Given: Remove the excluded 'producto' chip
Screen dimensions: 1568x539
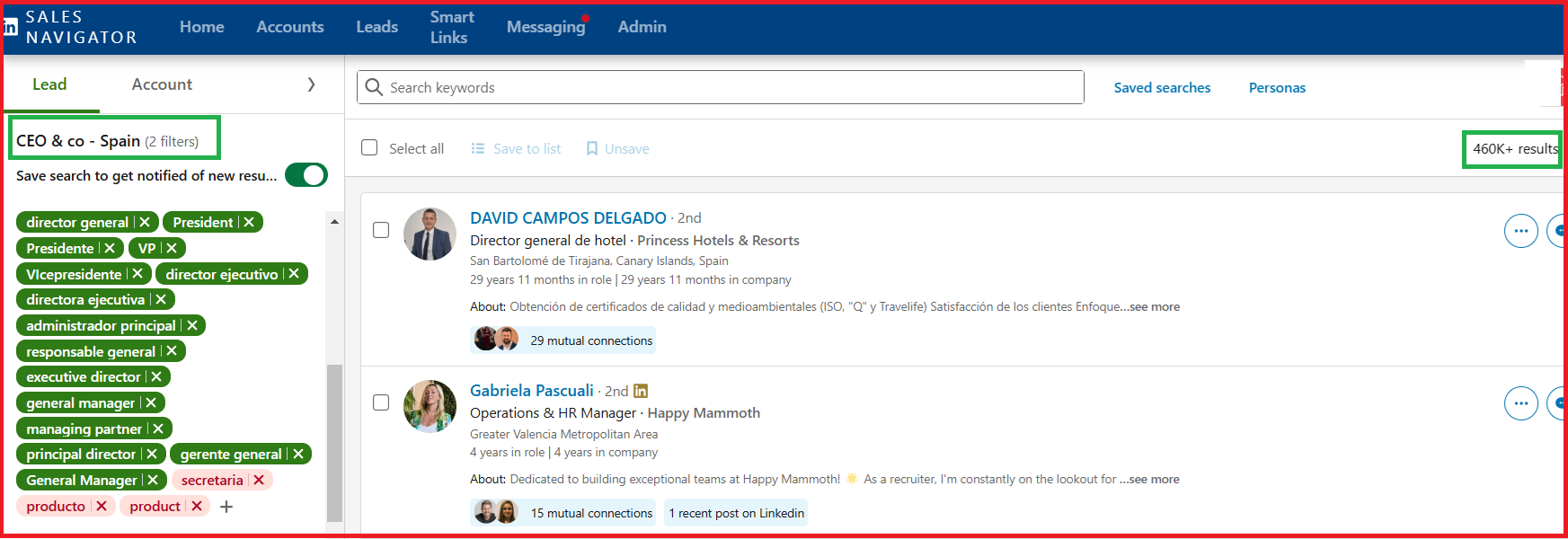Looking at the screenshot, I should coord(102,506).
